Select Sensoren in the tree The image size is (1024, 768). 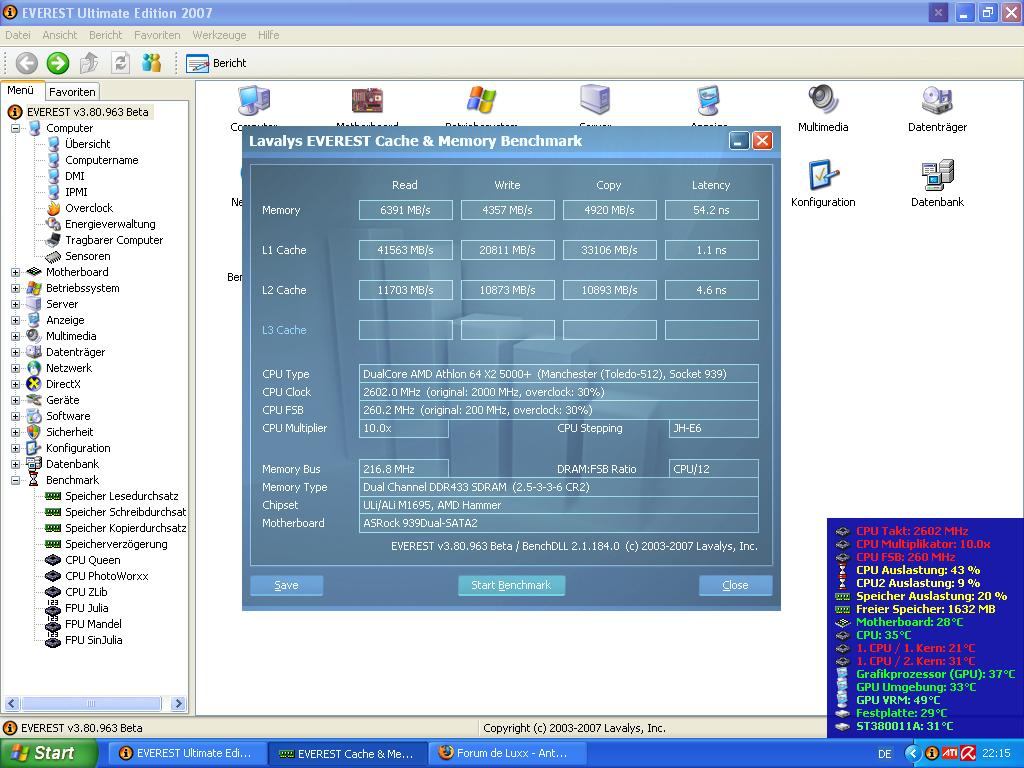point(88,256)
